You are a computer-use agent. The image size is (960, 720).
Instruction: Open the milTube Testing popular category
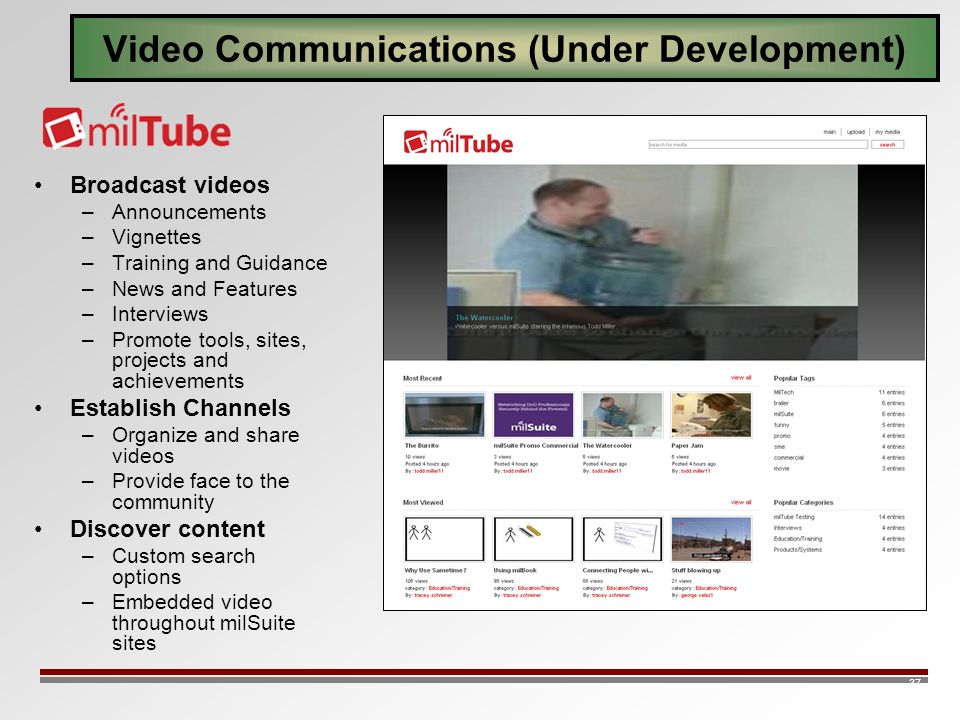click(794, 517)
